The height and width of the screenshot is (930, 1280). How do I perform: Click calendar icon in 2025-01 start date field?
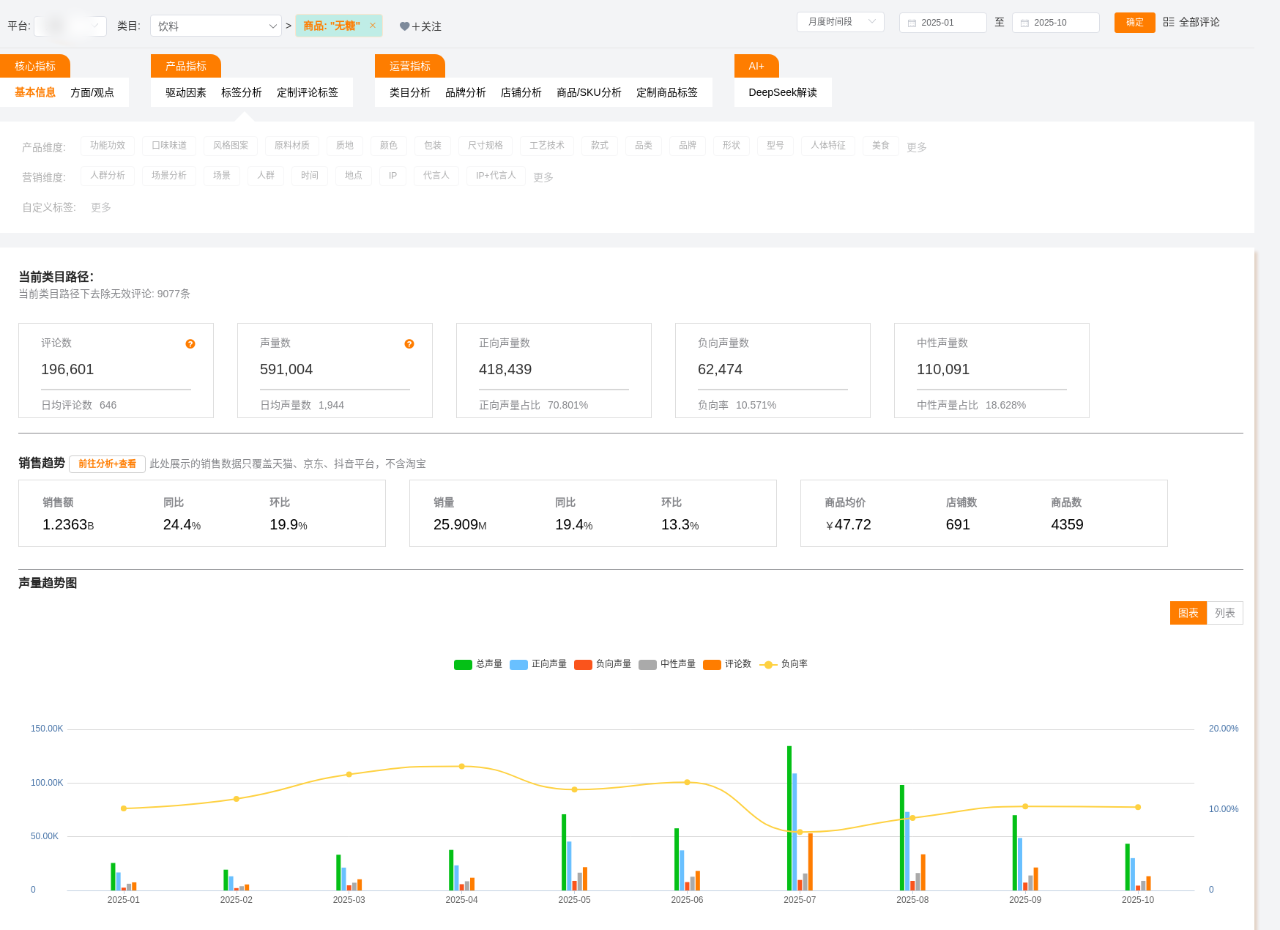click(912, 23)
